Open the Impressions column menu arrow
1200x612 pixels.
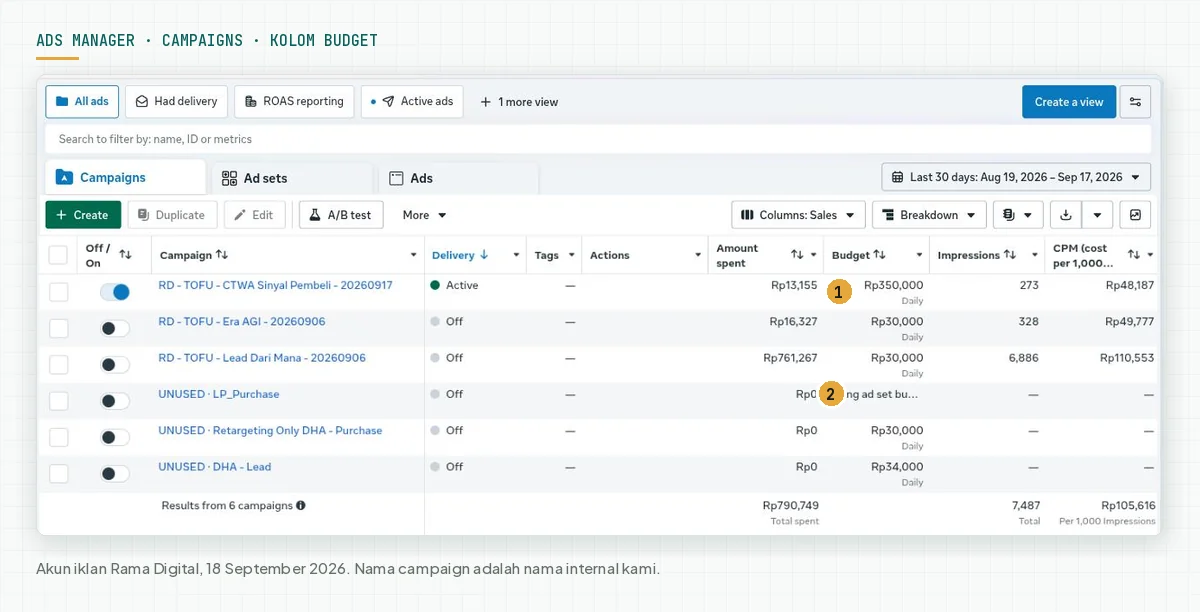pos(1035,255)
